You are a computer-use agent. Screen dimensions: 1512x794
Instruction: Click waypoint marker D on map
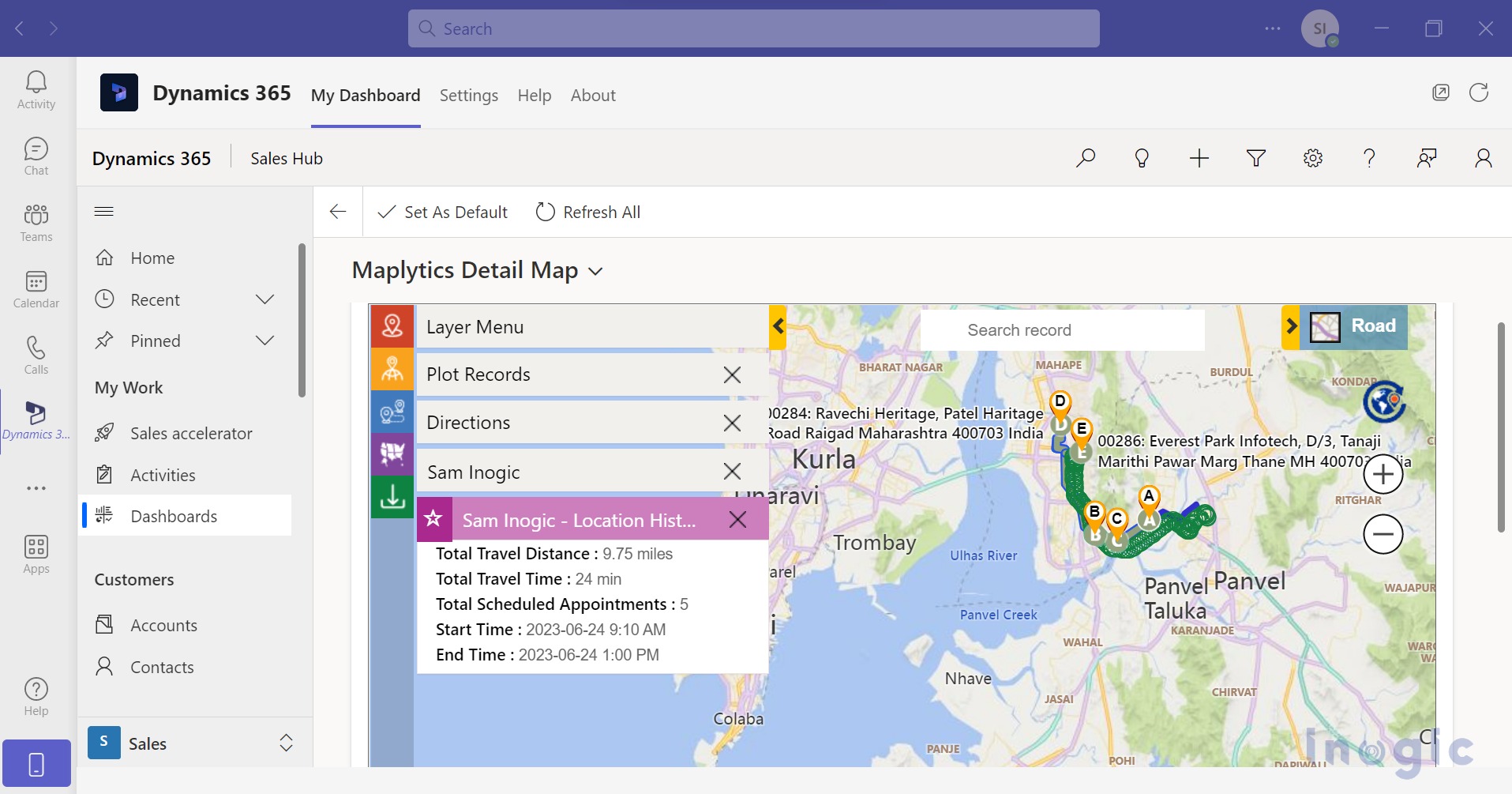(1060, 404)
